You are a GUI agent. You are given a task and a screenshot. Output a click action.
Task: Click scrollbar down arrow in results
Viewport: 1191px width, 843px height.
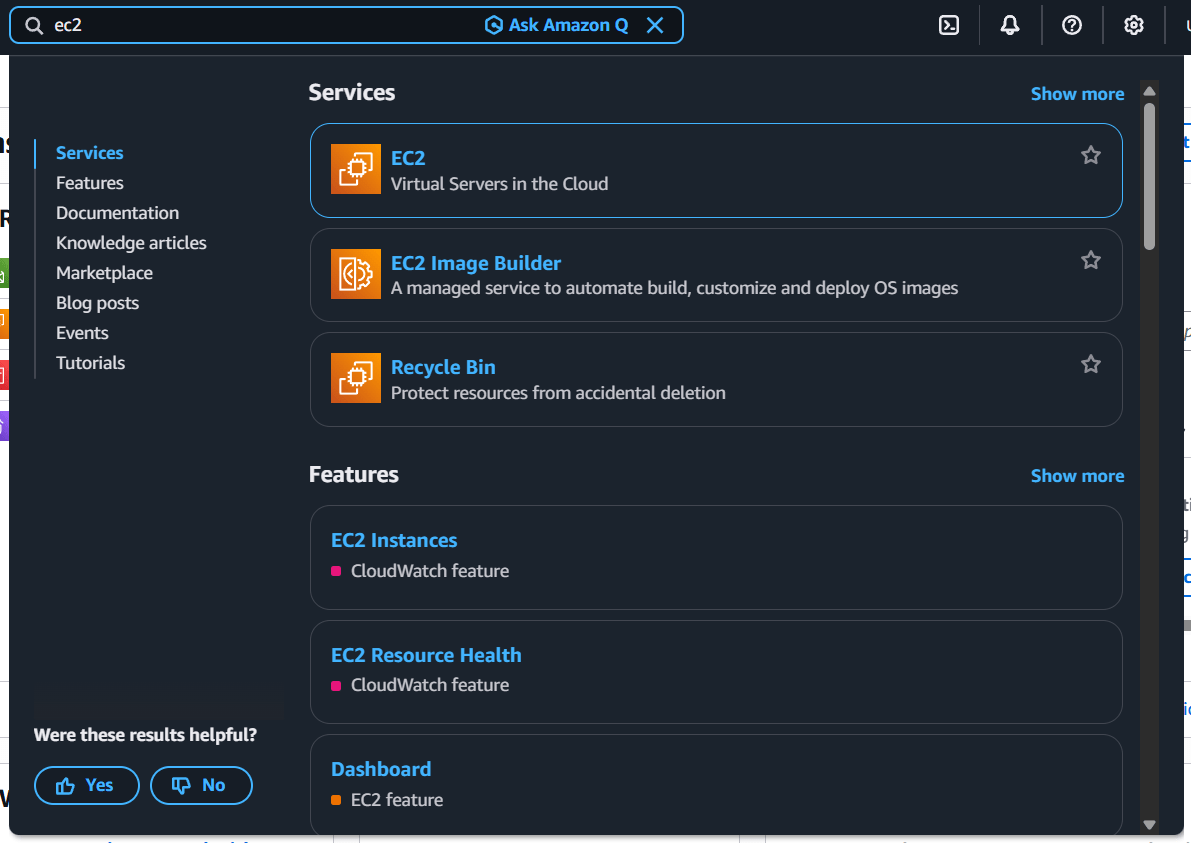click(x=1149, y=824)
